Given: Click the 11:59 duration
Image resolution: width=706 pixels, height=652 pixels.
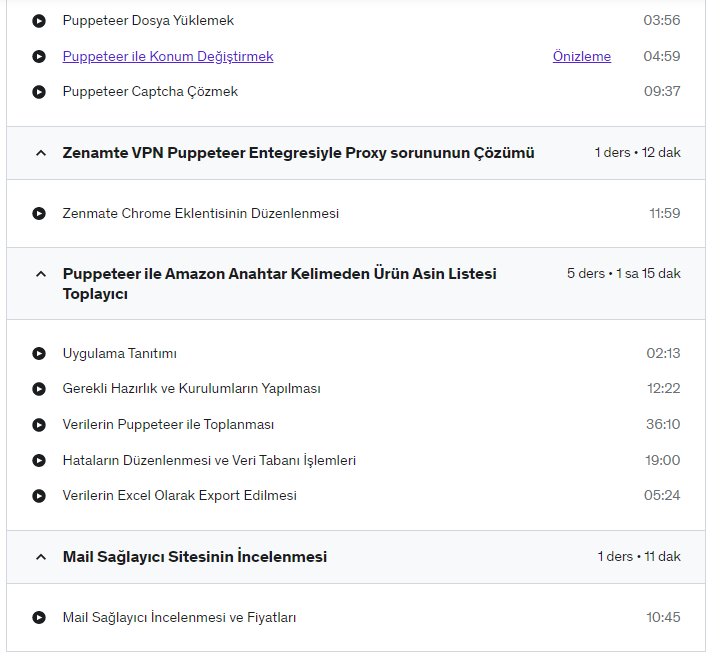Looking at the screenshot, I should [x=665, y=213].
